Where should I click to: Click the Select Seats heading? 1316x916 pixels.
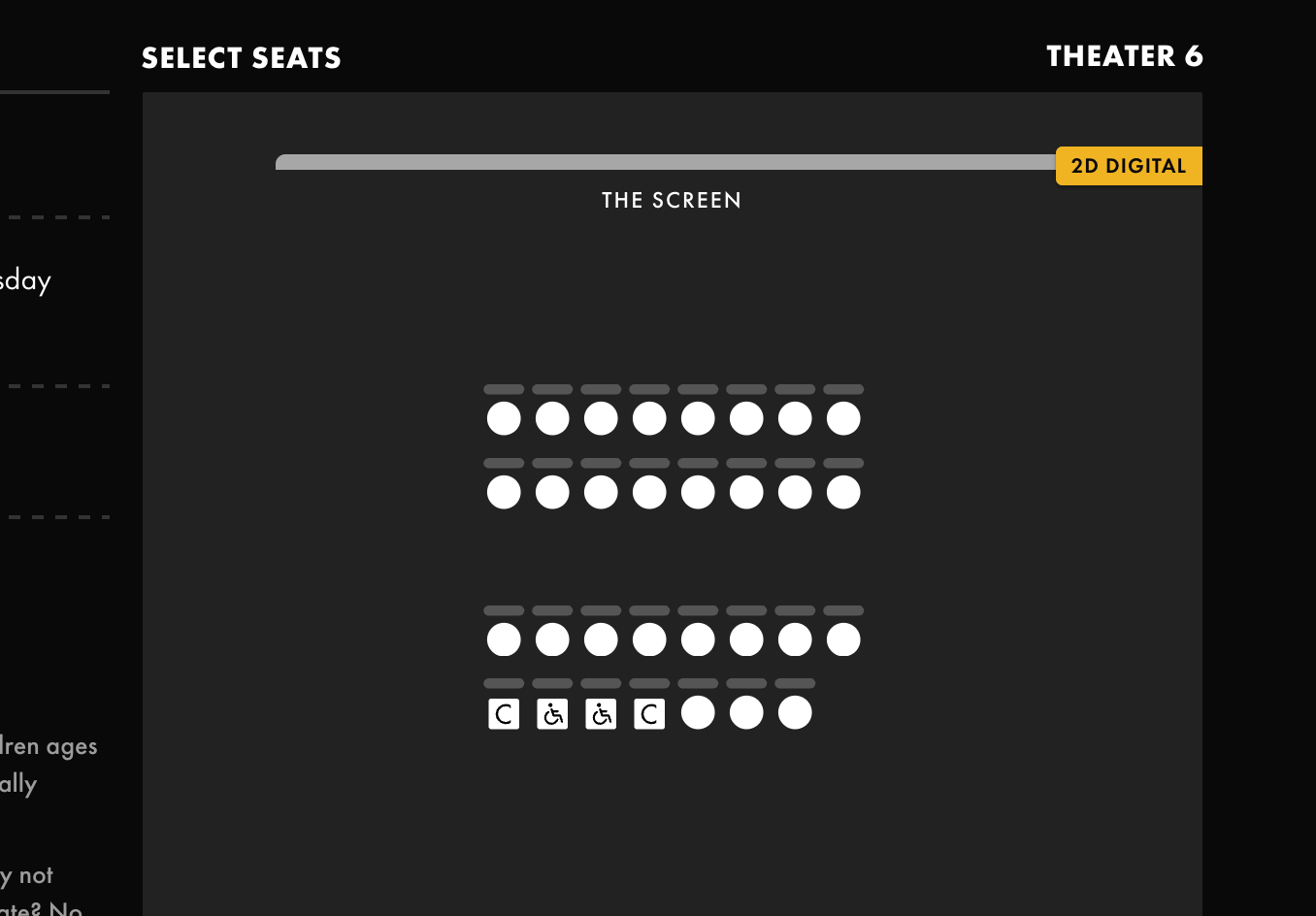(x=242, y=58)
